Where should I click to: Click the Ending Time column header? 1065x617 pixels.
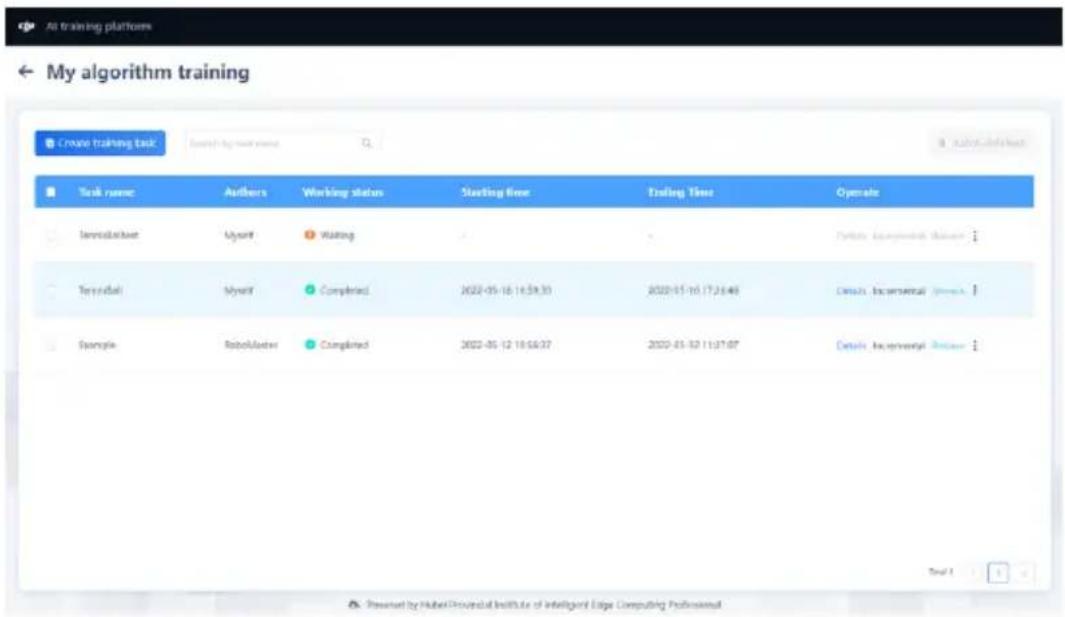(x=681, y=192)
